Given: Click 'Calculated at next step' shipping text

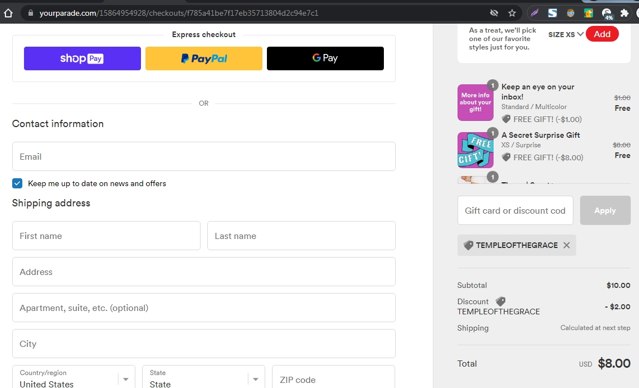Looking at the screenshot, I should point(595,327).
